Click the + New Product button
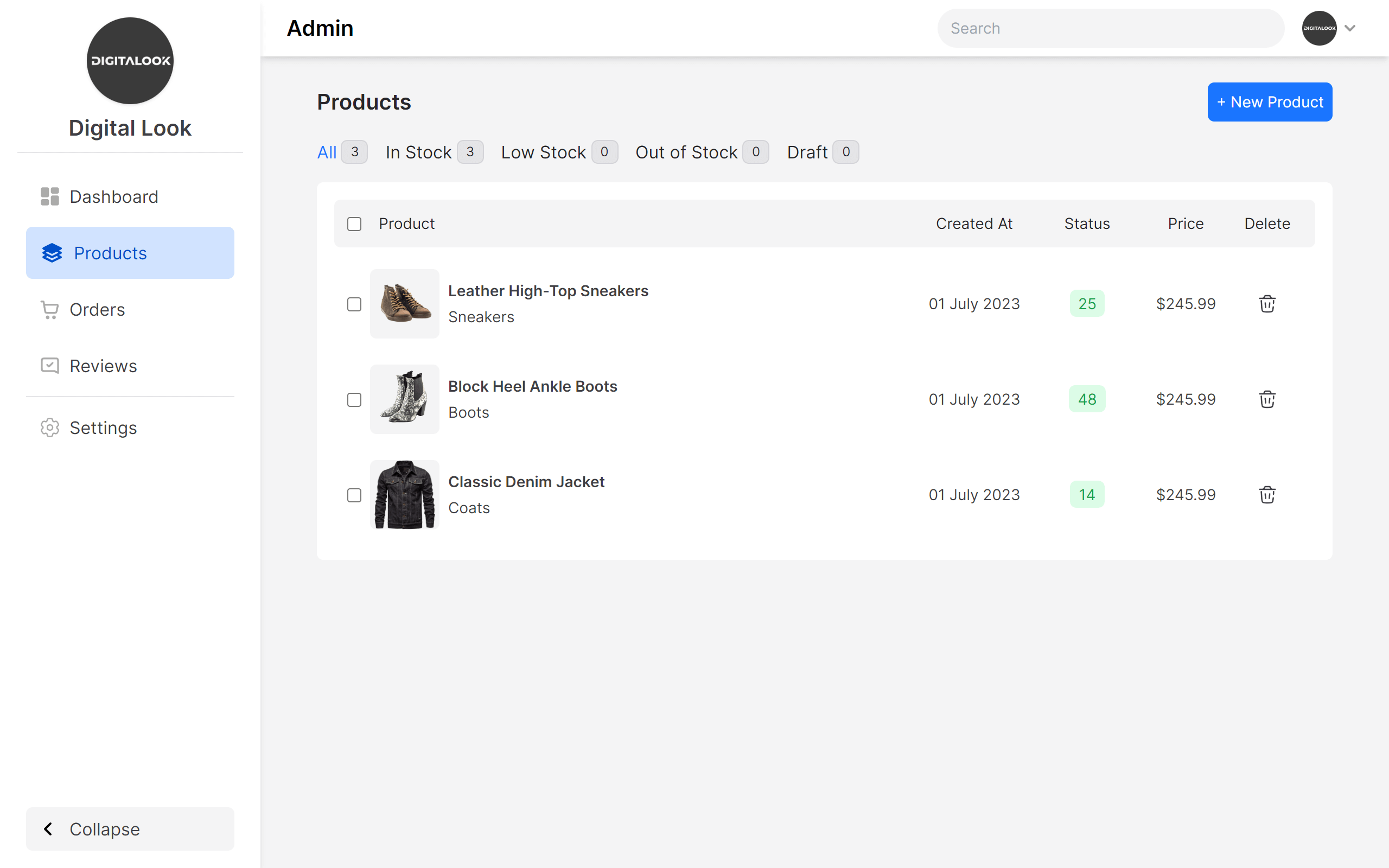 [1269, 102]
